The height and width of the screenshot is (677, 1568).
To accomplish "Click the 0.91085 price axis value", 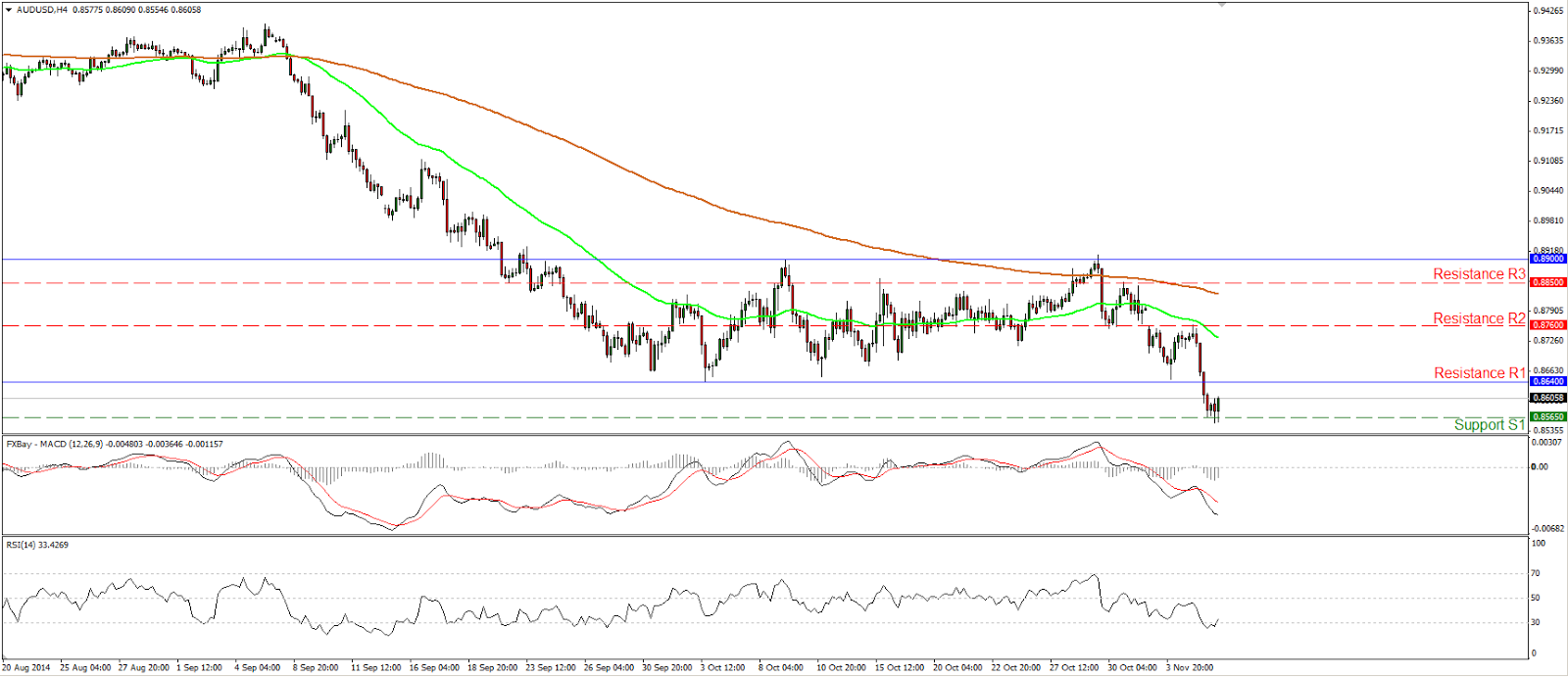I will pos(1547,161).
